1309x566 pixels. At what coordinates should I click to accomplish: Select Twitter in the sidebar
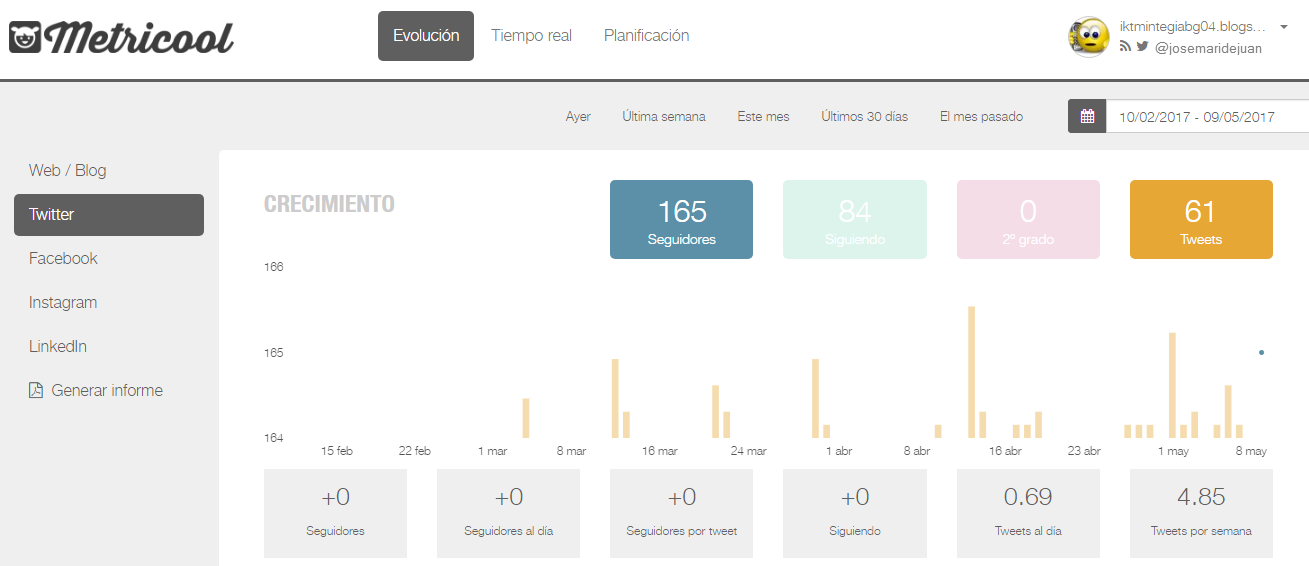pos(109,215)
